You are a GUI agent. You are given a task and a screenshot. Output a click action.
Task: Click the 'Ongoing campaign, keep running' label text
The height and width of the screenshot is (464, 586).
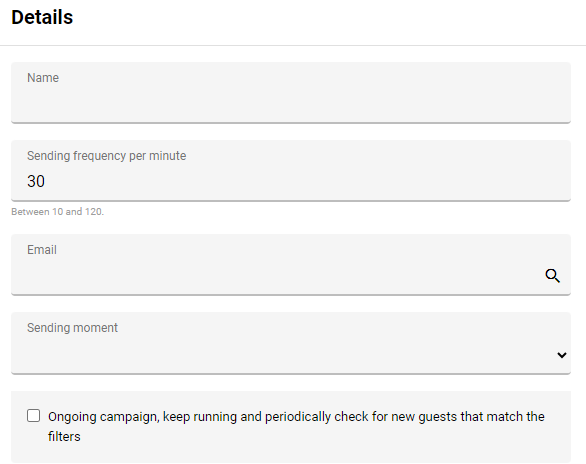coord(142,417)
